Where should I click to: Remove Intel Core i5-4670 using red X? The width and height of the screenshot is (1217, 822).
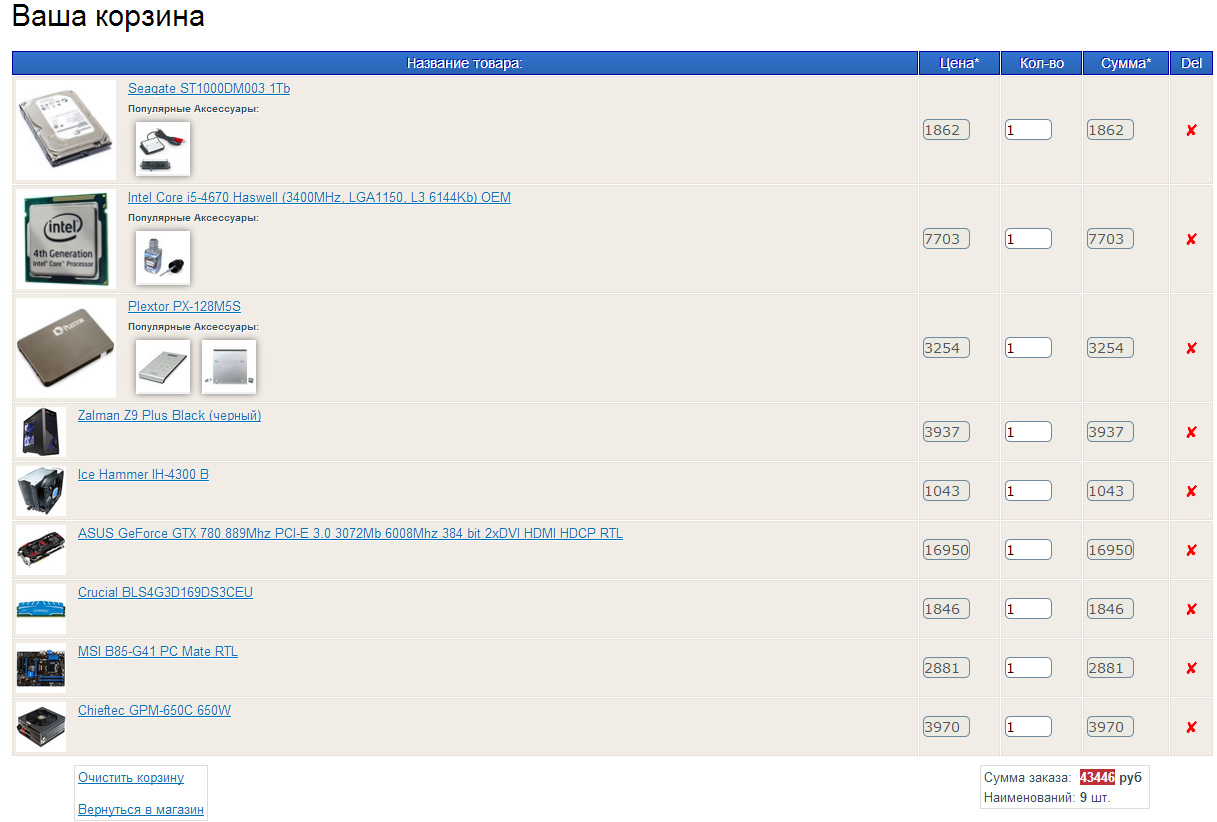click(1191, 239)
